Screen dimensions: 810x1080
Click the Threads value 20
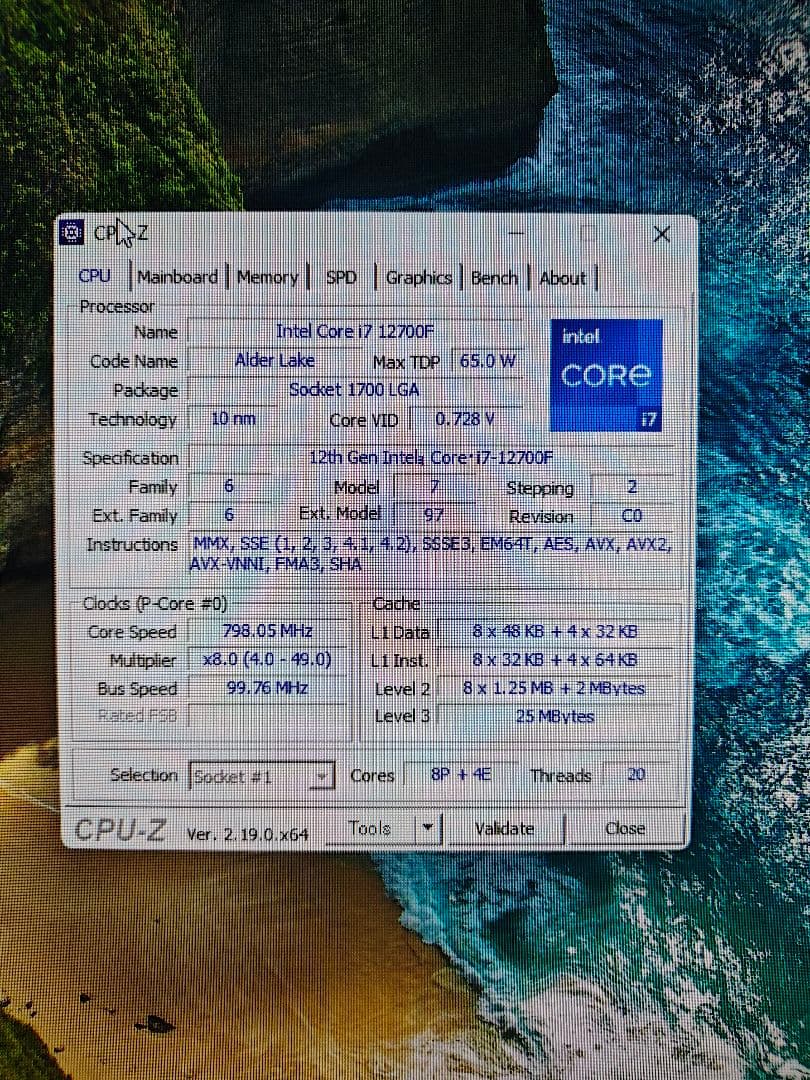[636, 774]
